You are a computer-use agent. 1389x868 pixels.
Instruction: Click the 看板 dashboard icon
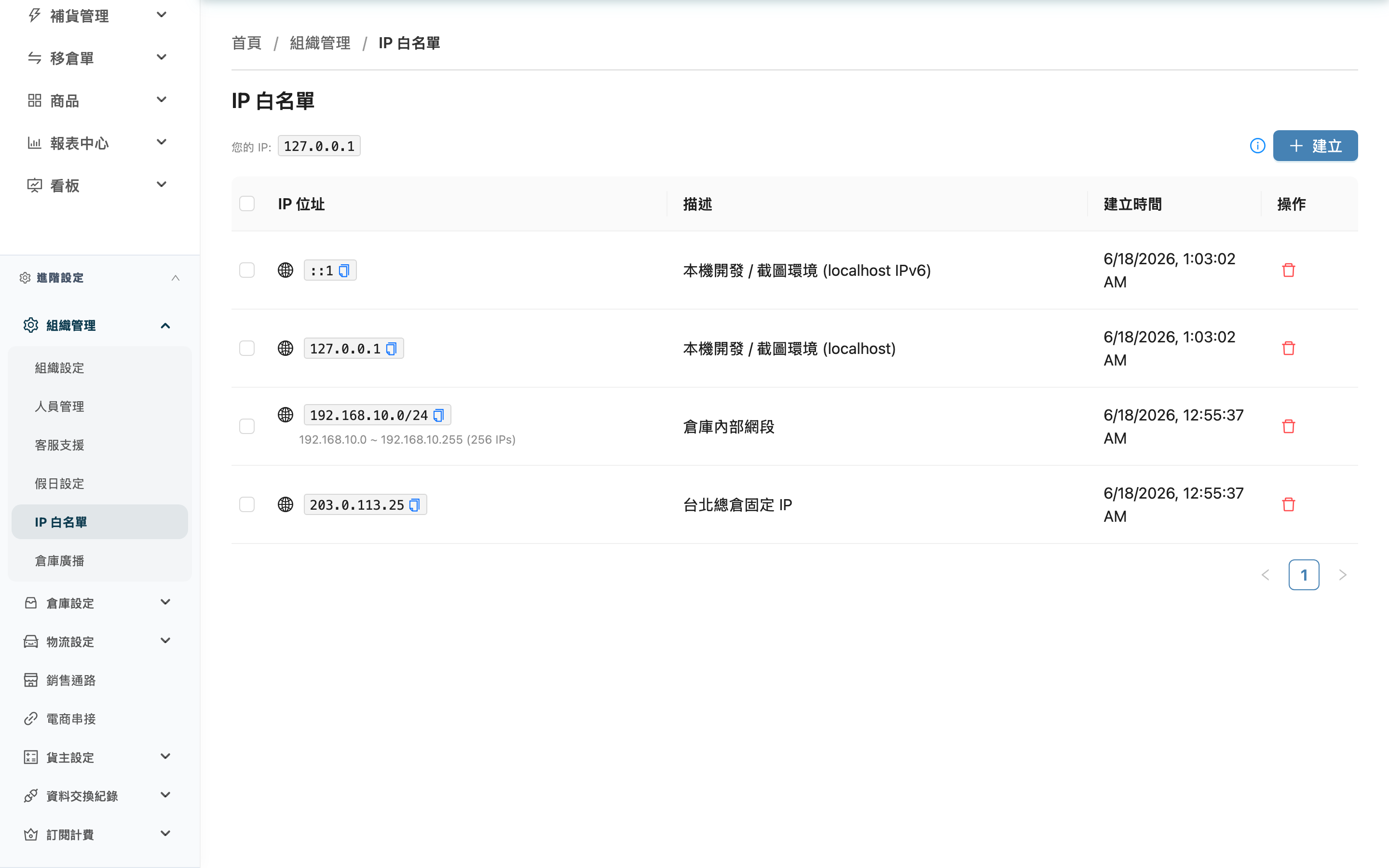pos(34,186)
